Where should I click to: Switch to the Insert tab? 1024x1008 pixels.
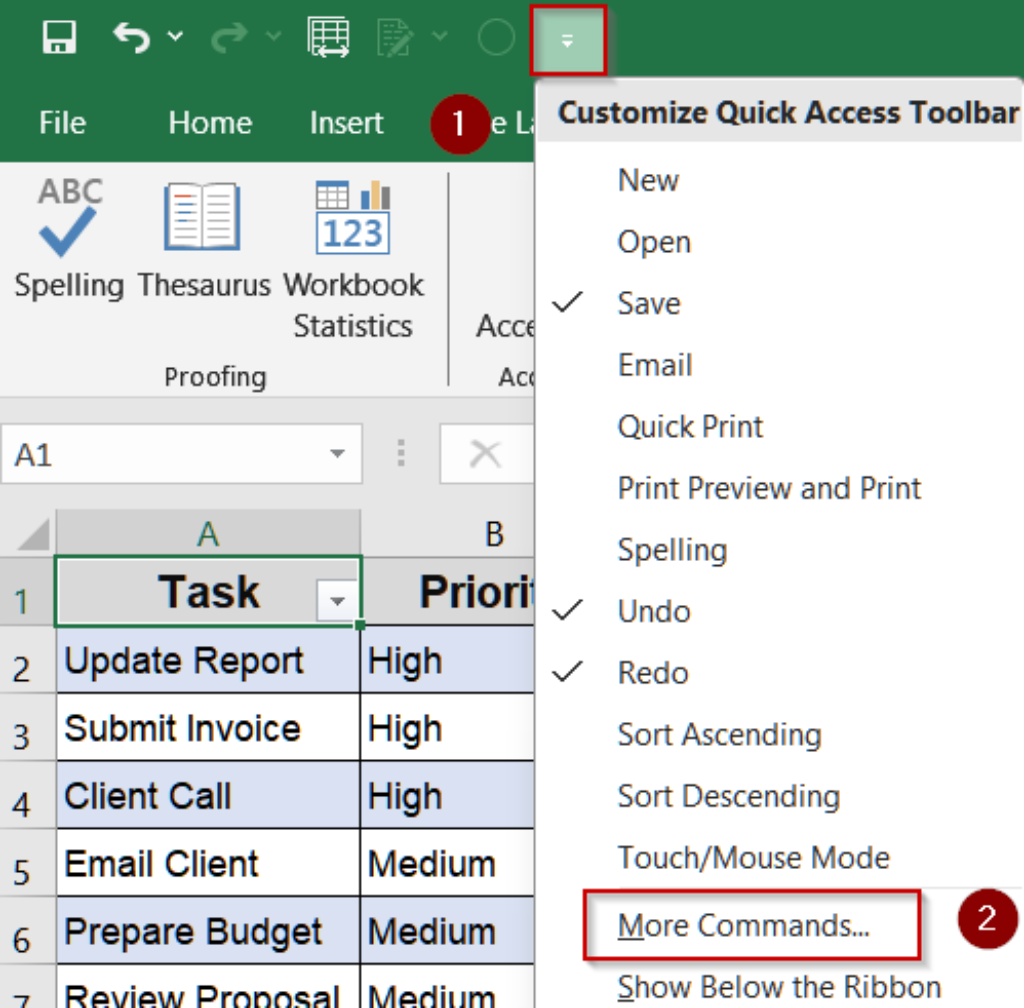[345, 122]
